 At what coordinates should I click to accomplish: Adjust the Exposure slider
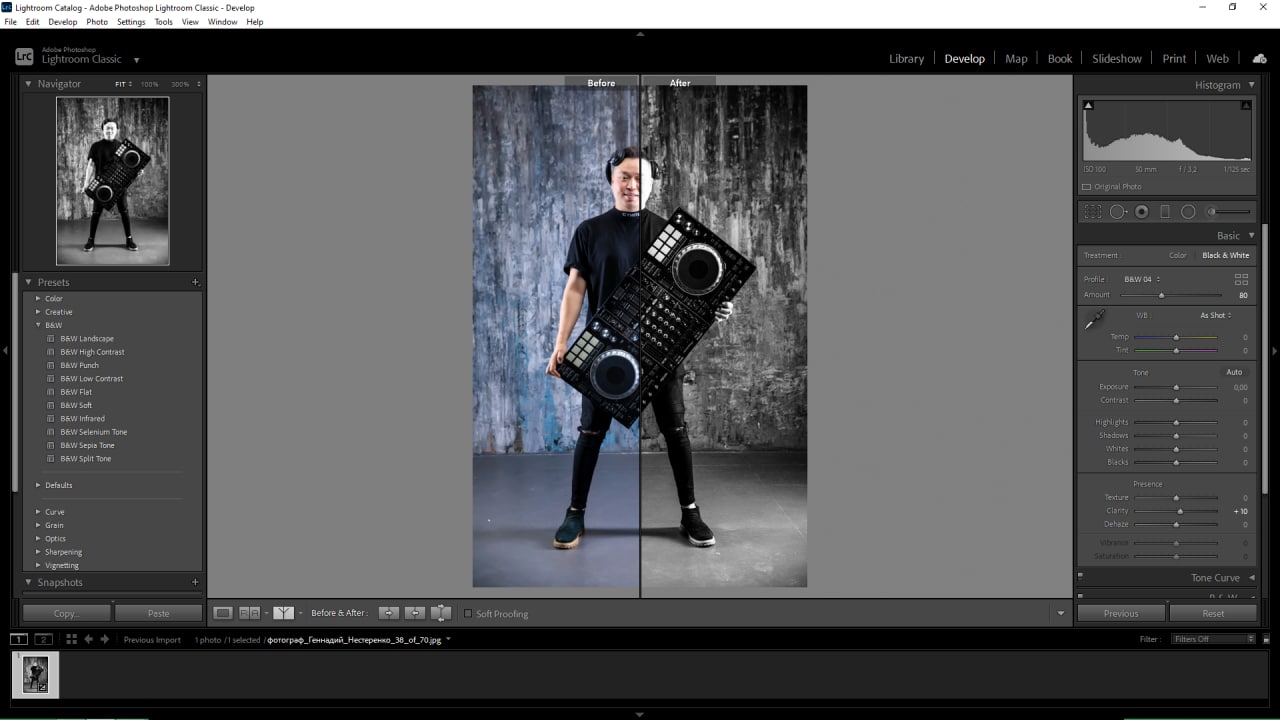(1175, 387)
